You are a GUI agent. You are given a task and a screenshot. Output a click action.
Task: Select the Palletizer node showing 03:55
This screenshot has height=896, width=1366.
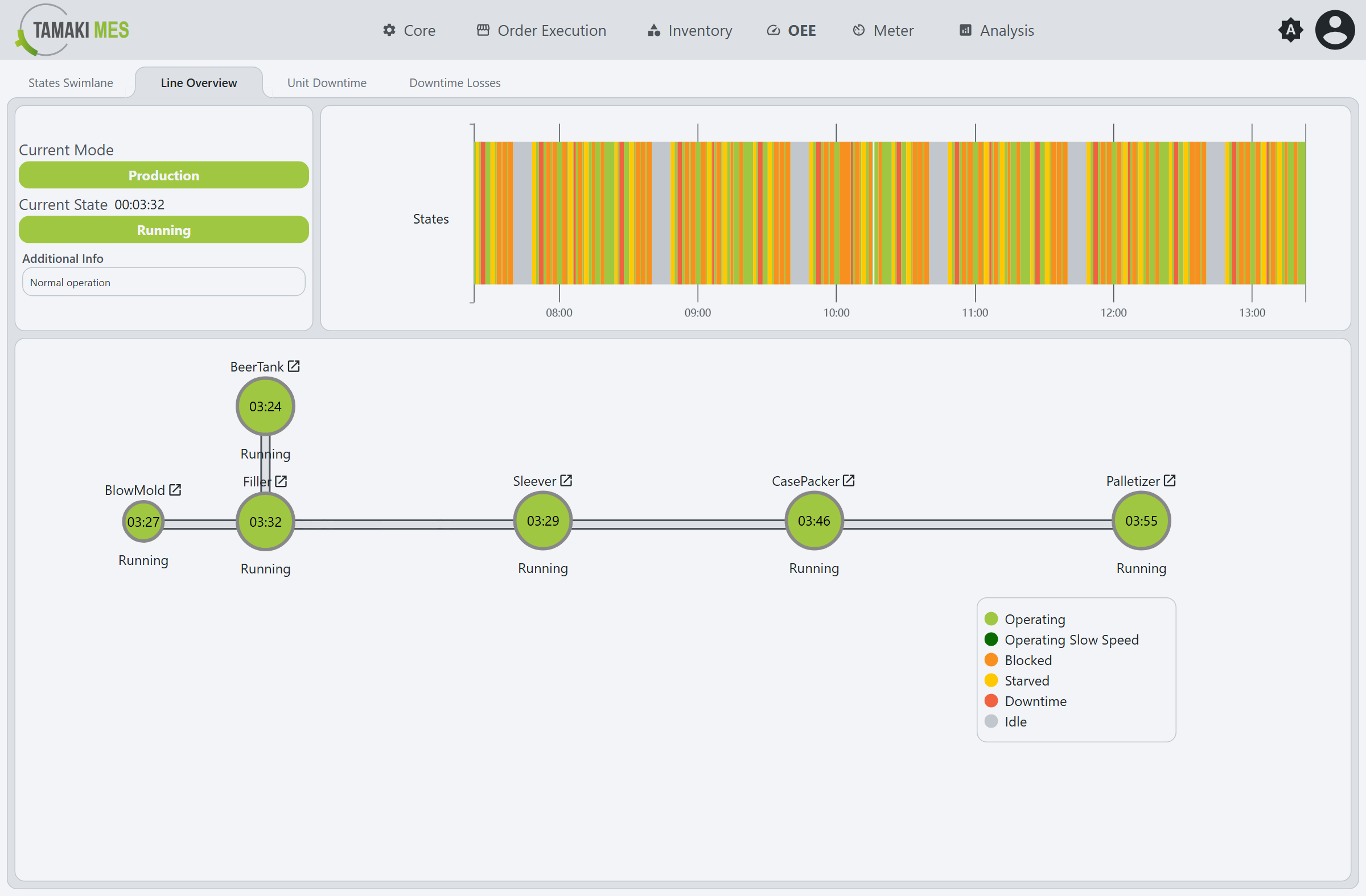1141,521
